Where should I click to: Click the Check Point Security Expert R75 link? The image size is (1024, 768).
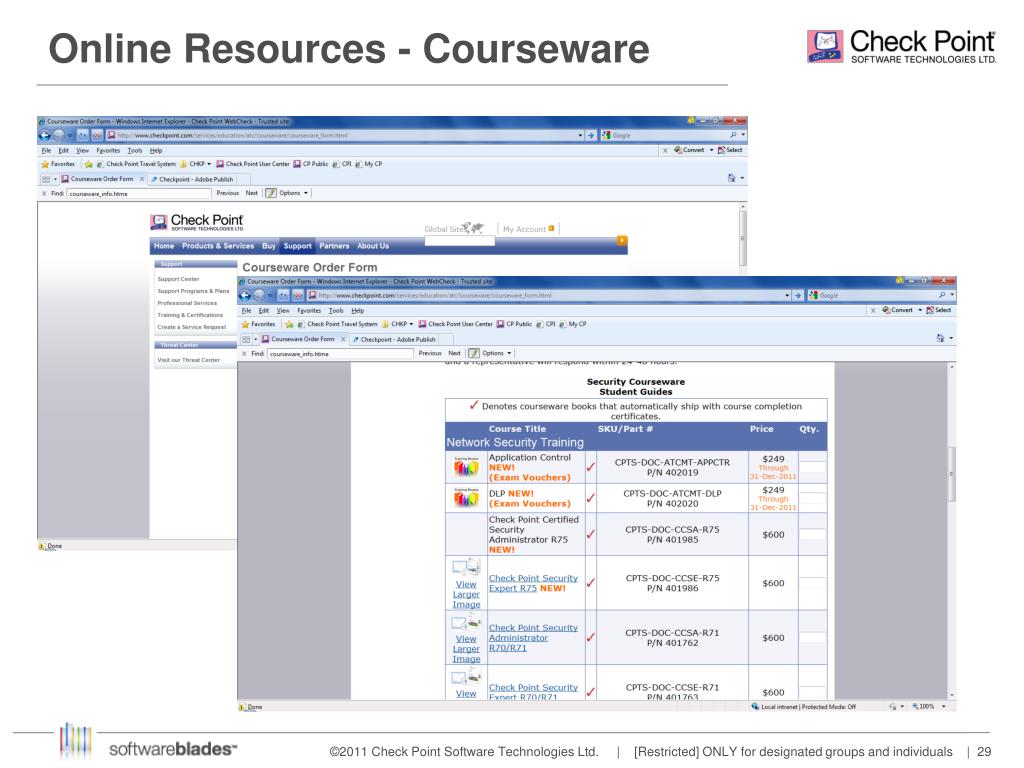(533, 583)
